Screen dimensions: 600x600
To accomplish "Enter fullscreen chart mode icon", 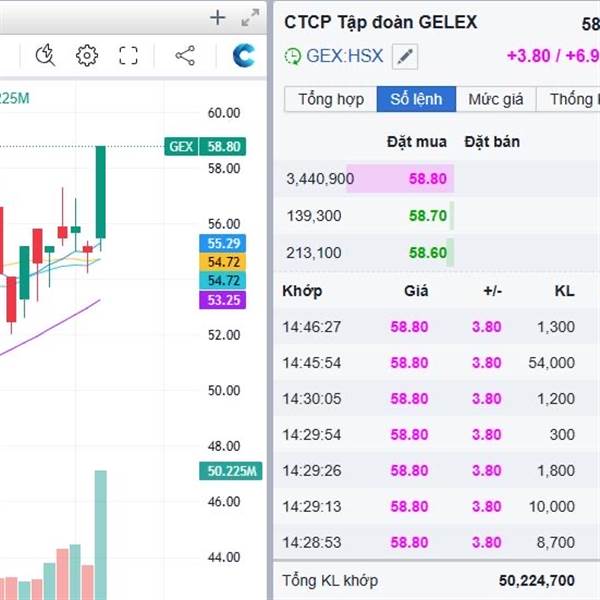I will point(128,56).
